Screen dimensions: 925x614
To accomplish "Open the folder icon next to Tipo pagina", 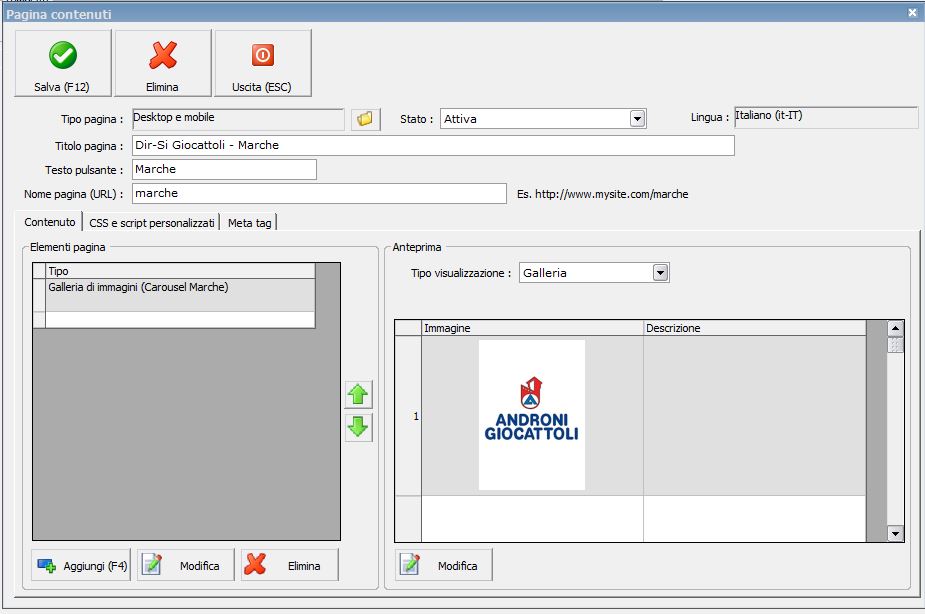I will (365, 119).
